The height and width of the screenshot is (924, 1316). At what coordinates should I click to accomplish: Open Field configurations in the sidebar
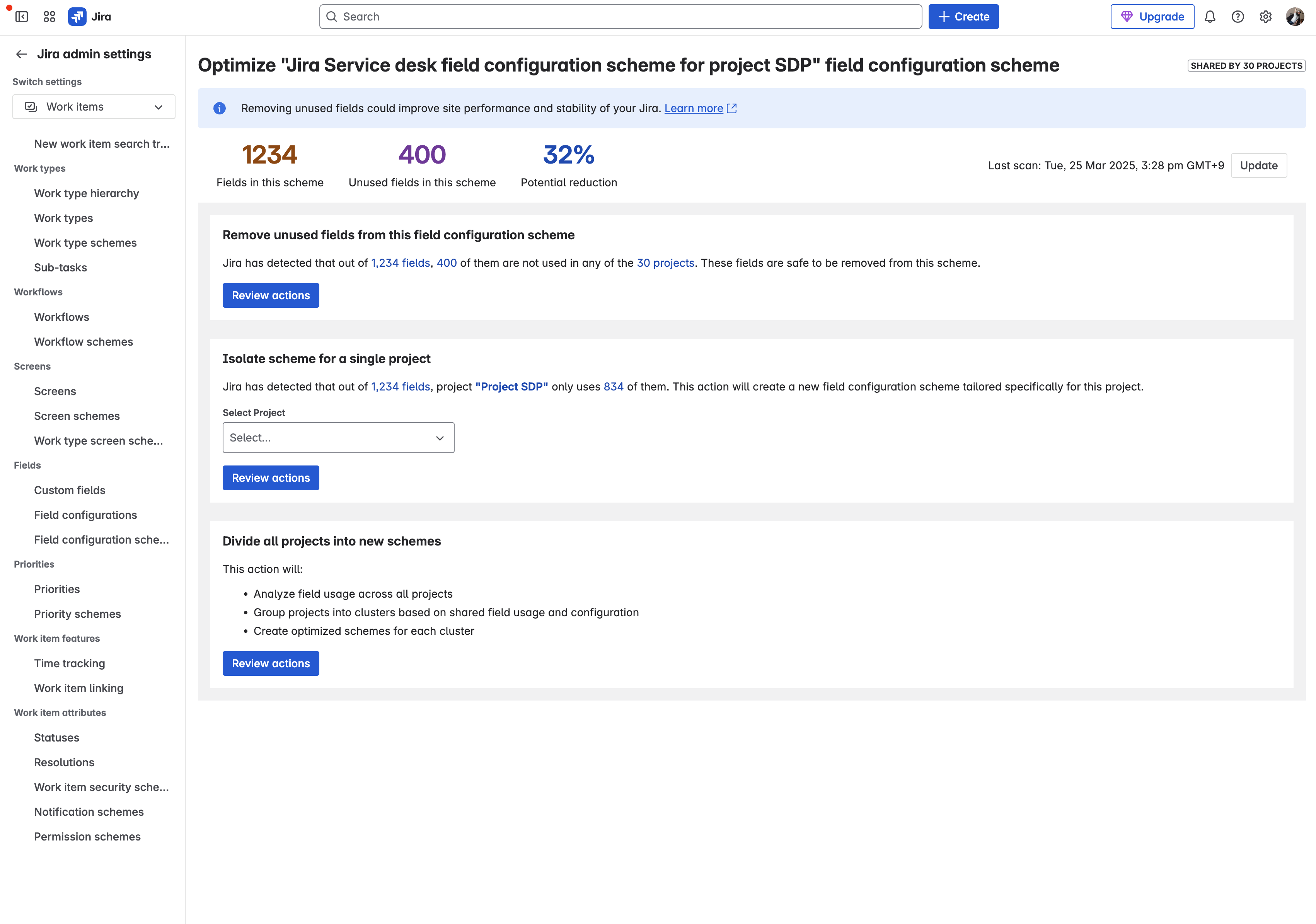[x=85, y=515]
